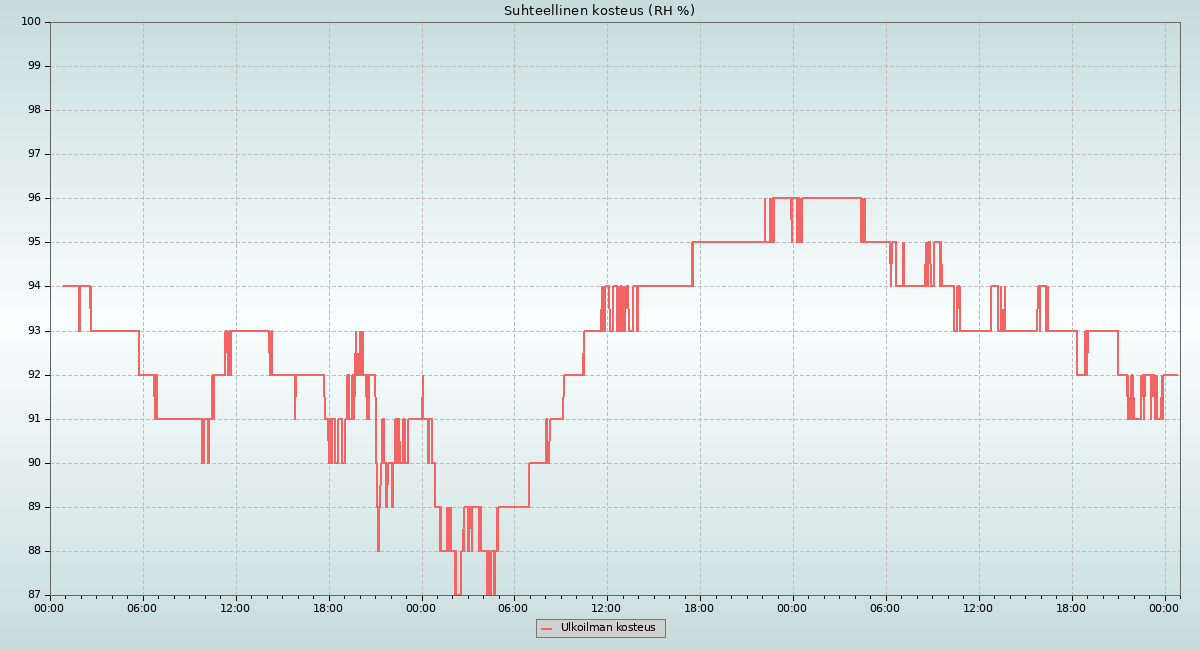Image resolution: width=1200 pixels, height=650 pixels.
Task: Click the leftmost 00:00 time axis label
Action: [x=50, y=607]
